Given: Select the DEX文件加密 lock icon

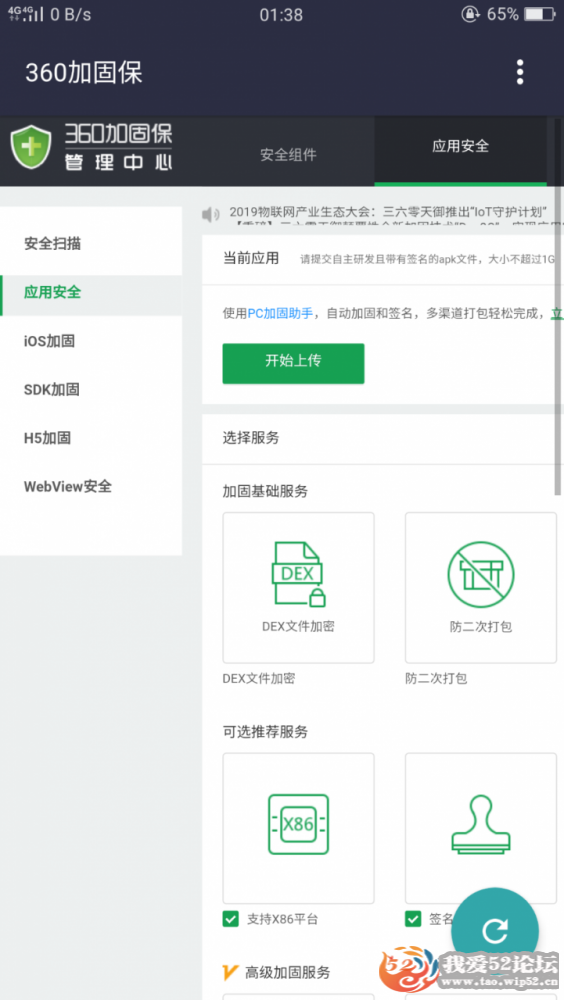Looking at the screenshot, I should pyautogui.click(x=299, y=574).
